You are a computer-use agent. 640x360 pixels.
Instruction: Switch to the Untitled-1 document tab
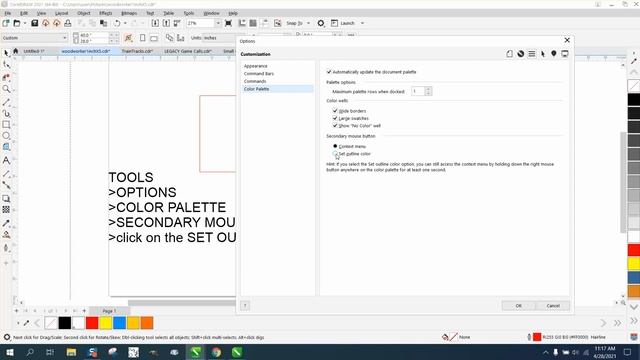coord(33,51)
